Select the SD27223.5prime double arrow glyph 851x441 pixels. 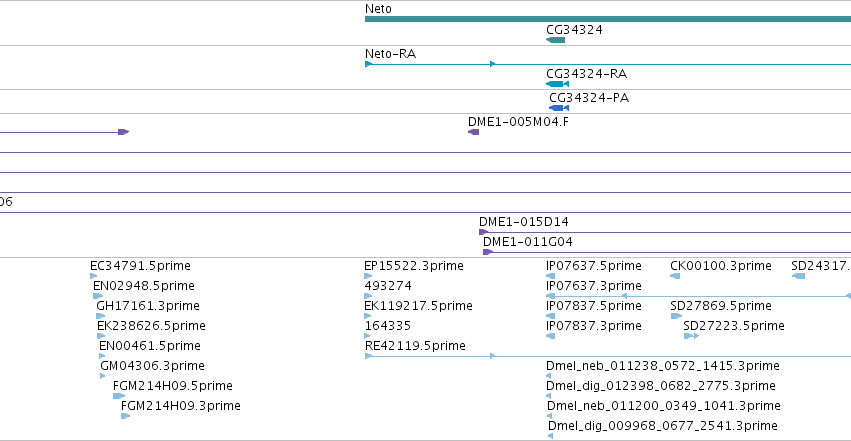691,336
